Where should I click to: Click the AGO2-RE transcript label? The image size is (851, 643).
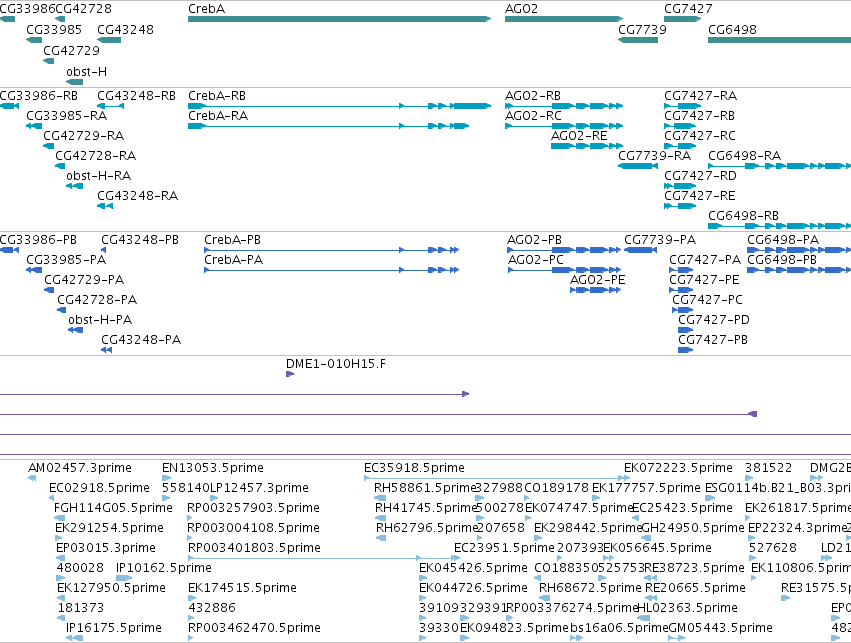coord(579,136)
